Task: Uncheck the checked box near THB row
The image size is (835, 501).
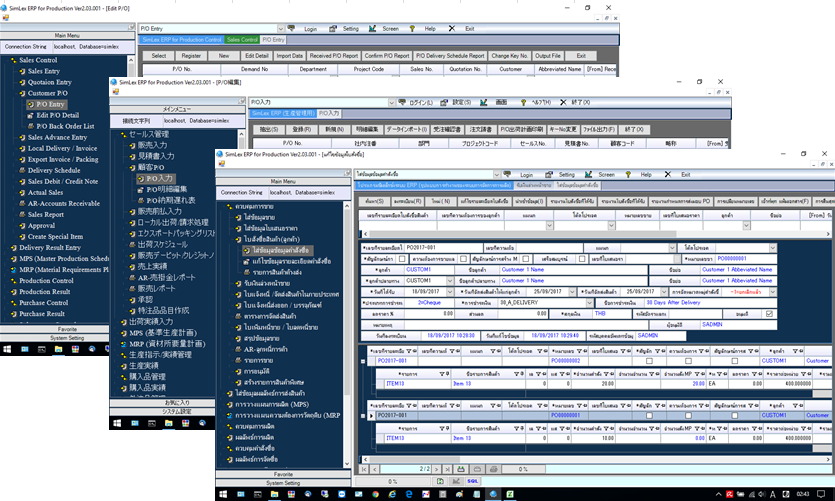Action: point(769,314)
